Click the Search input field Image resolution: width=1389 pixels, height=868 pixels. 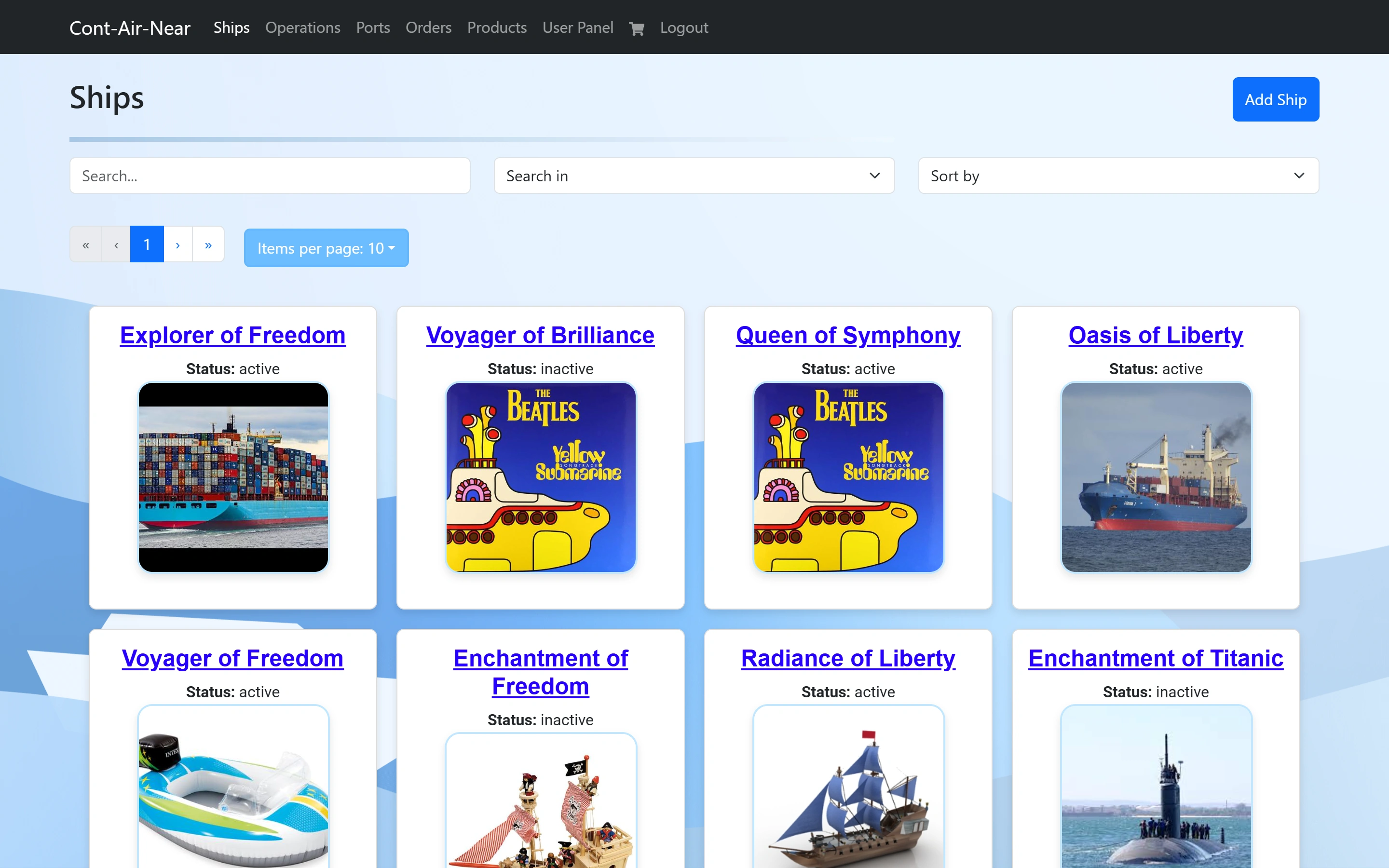tap(270, 176)
